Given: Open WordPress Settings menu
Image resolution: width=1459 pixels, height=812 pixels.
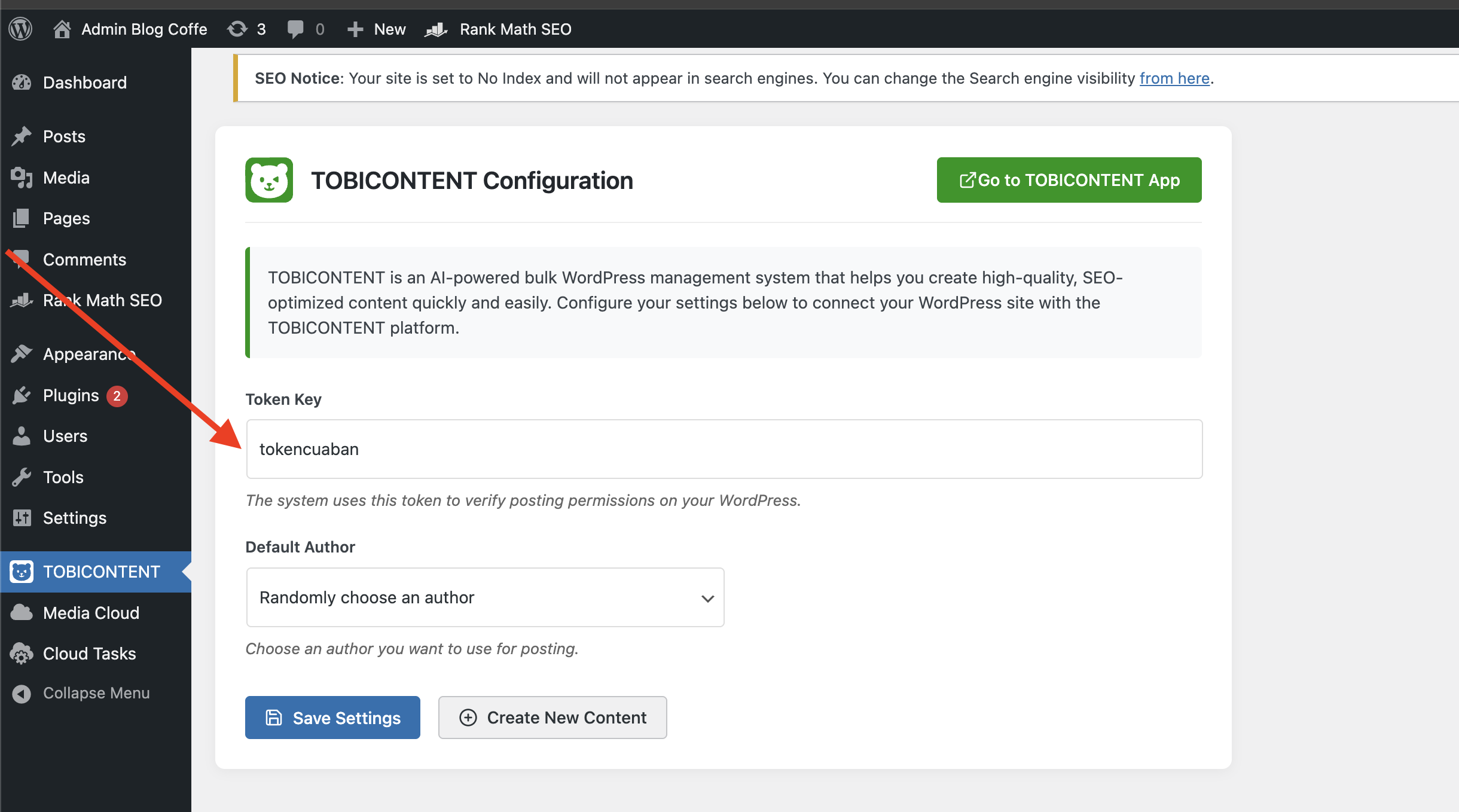Looking at the screenshot, I should (x=96, y=518).
